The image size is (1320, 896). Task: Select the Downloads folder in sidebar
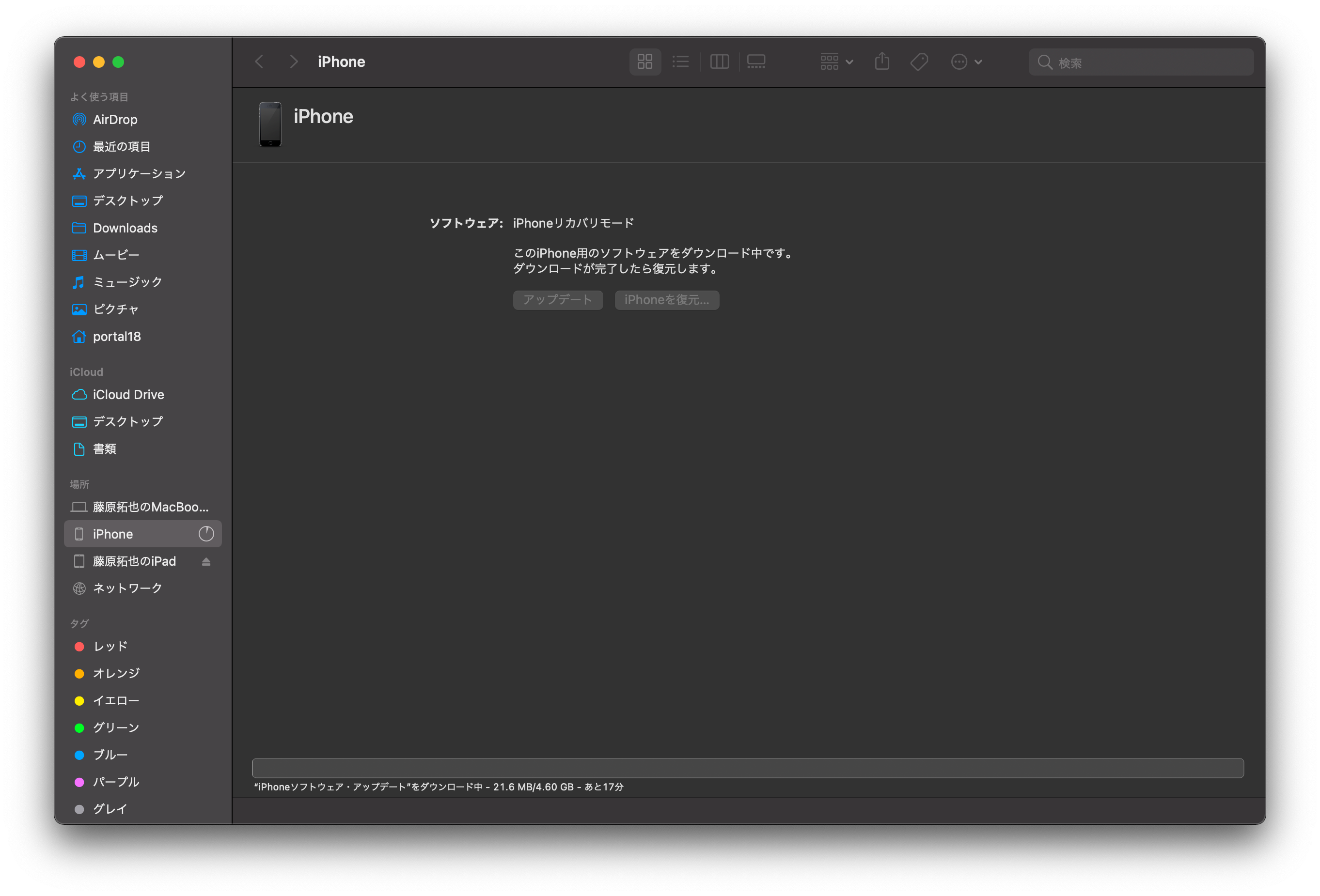click(x=125, y=228)
